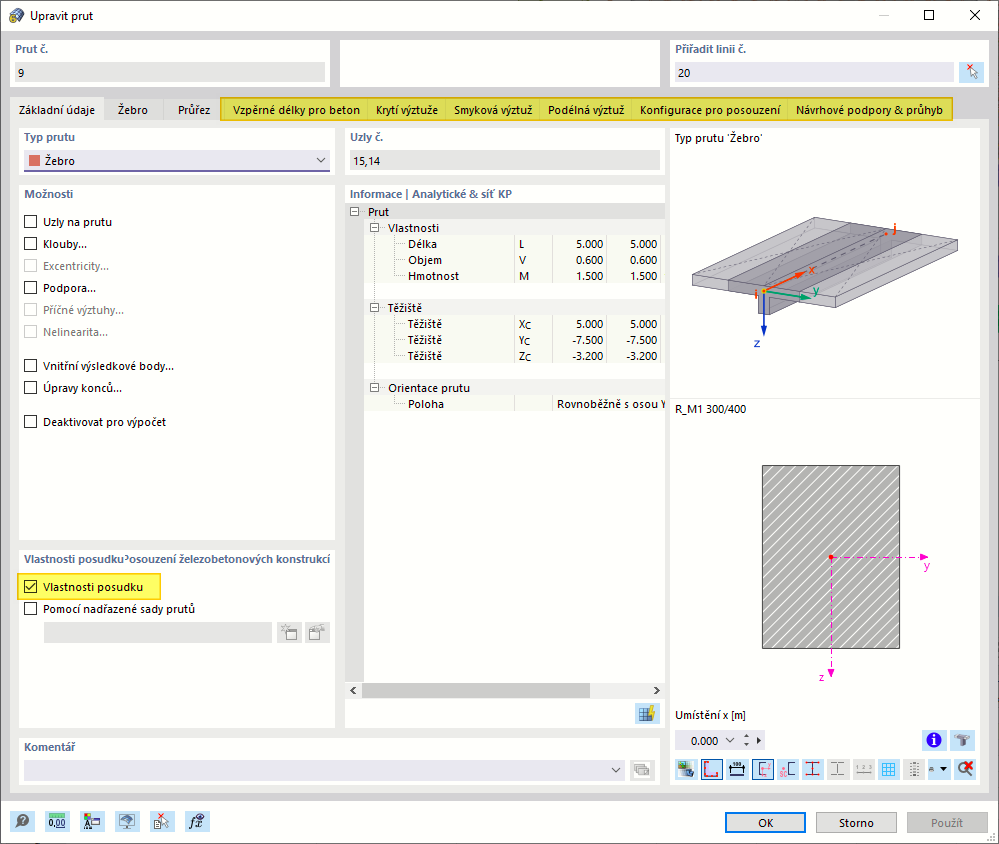Open Vzpěrné délky pro beton tab
The width and height of the screenshot is (999, 844).
pos(296,110)
